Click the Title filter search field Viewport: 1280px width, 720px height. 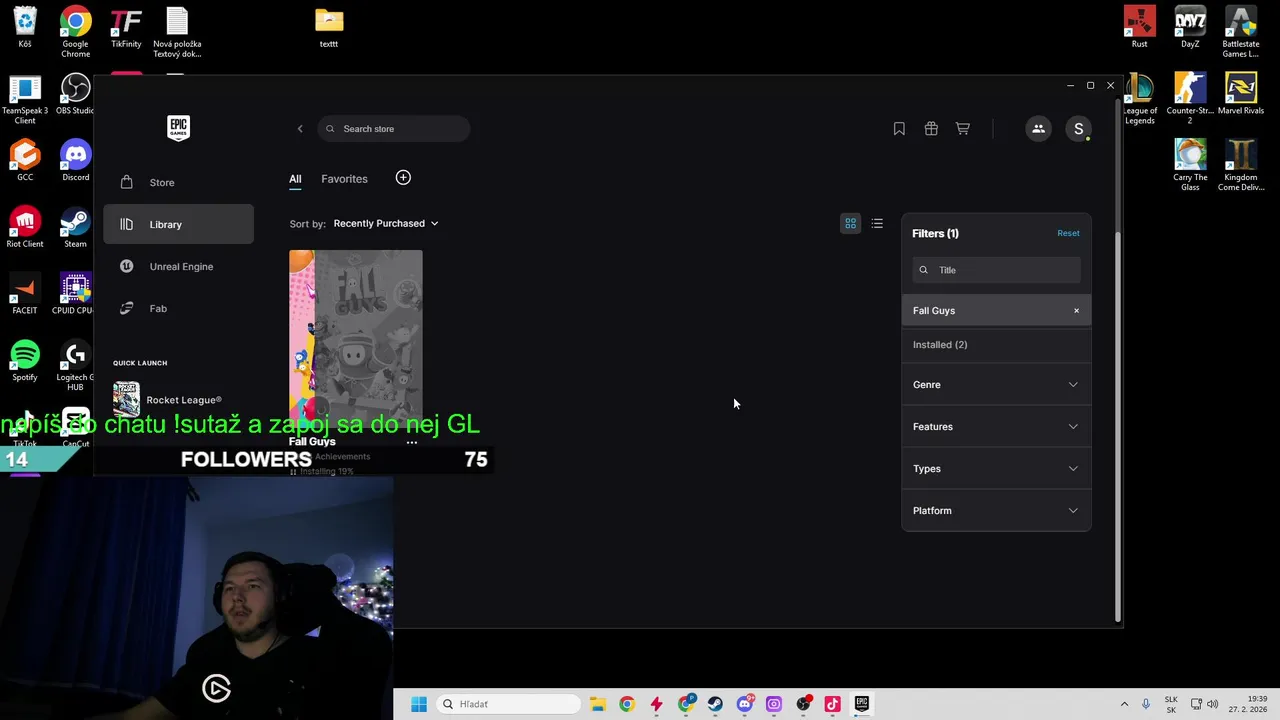(996, 270)
